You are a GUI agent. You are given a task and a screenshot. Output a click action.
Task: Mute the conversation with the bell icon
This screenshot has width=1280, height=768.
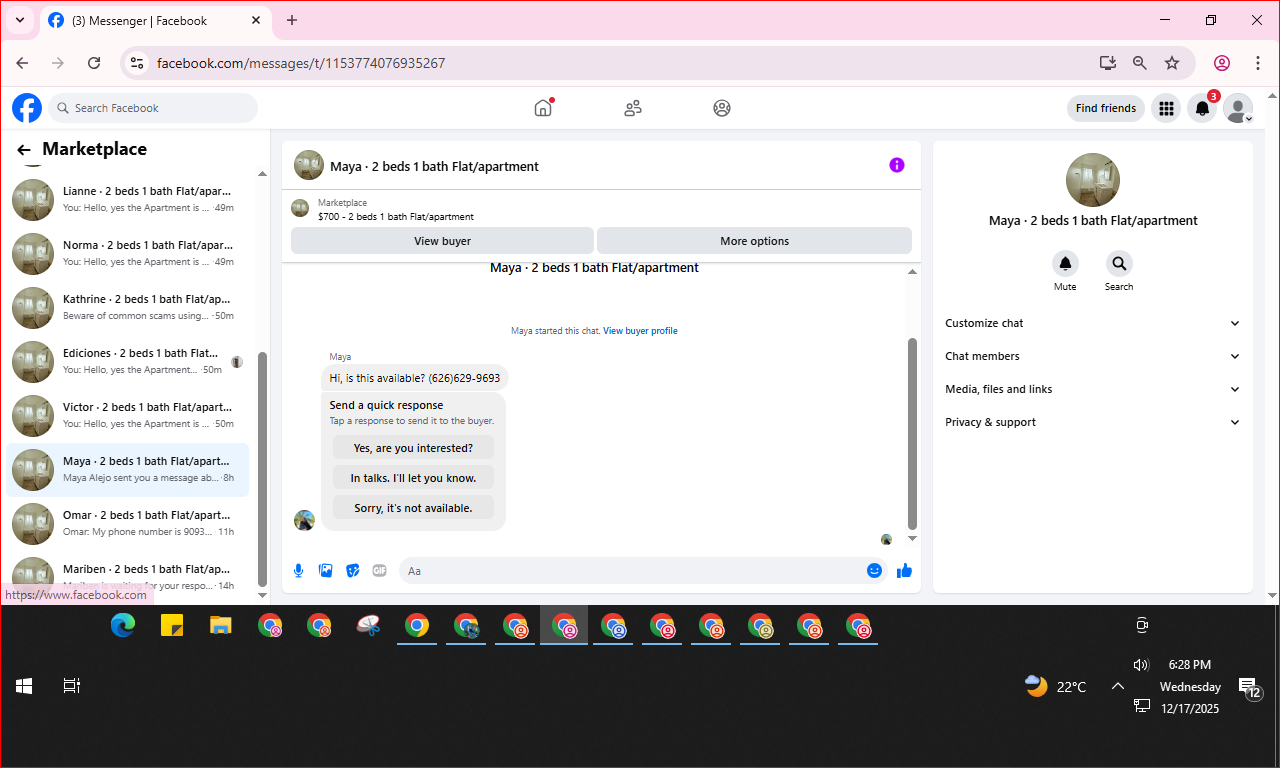click(1065, 264)
